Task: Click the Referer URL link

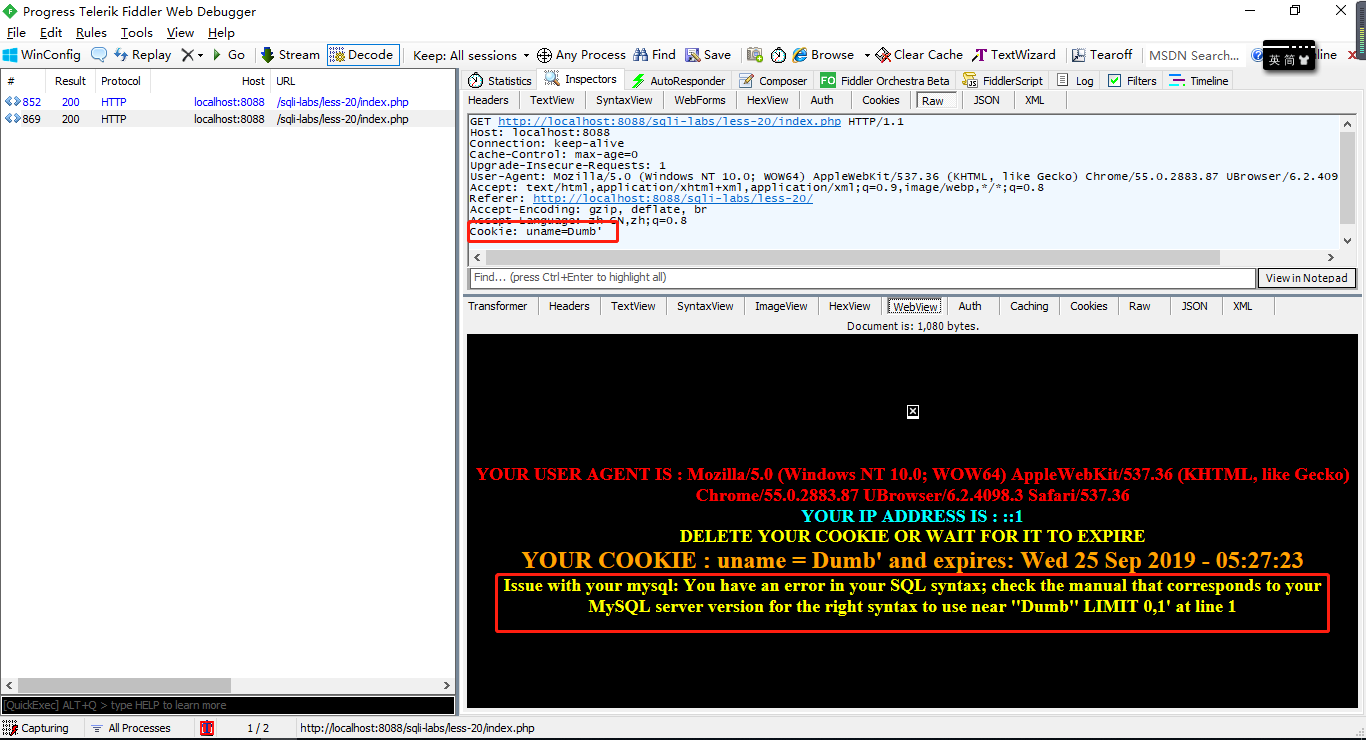Action: (672, 198)
